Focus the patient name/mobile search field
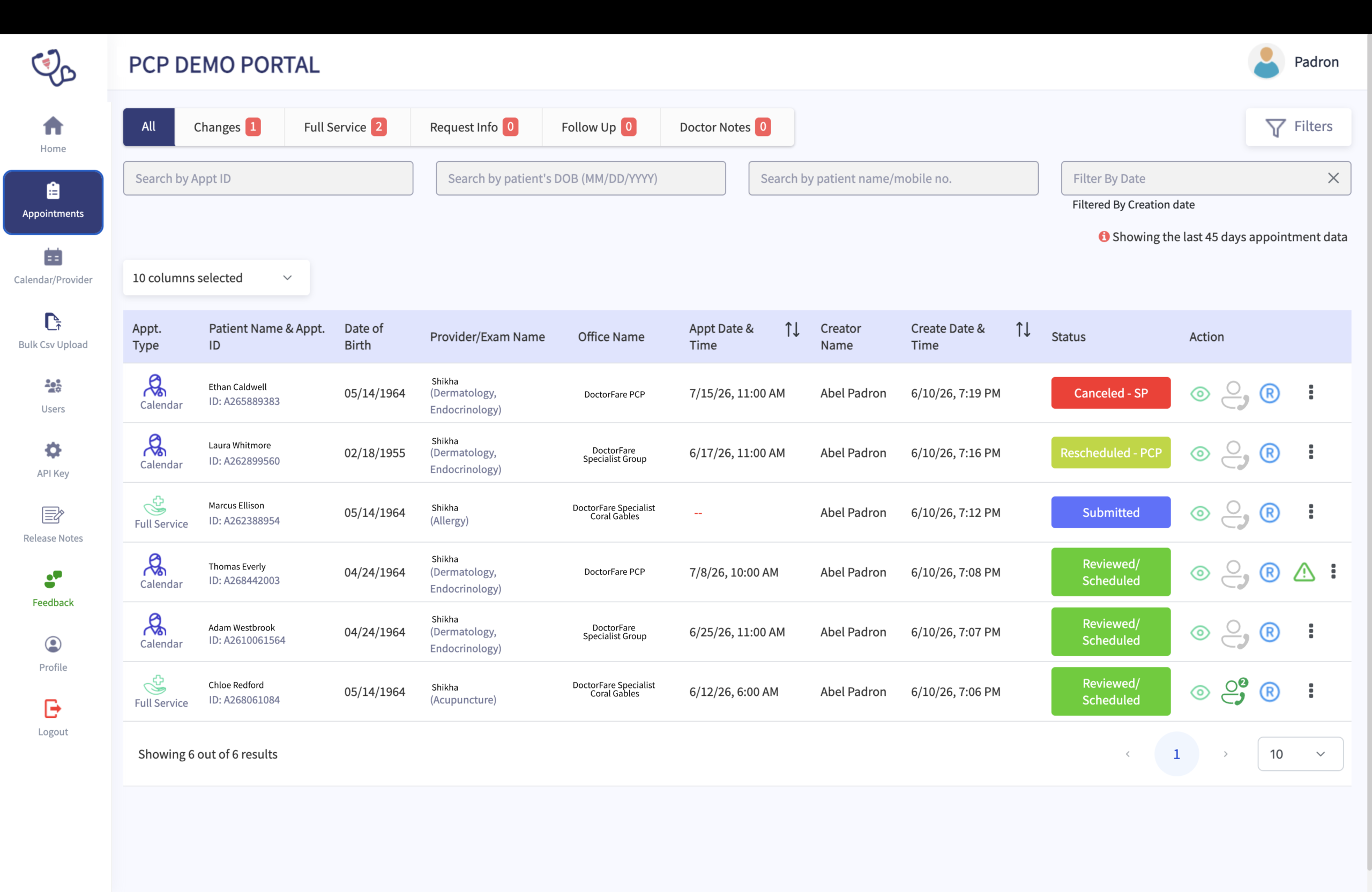Screen dimensions: 1372x892 click(x=893, y=178)
